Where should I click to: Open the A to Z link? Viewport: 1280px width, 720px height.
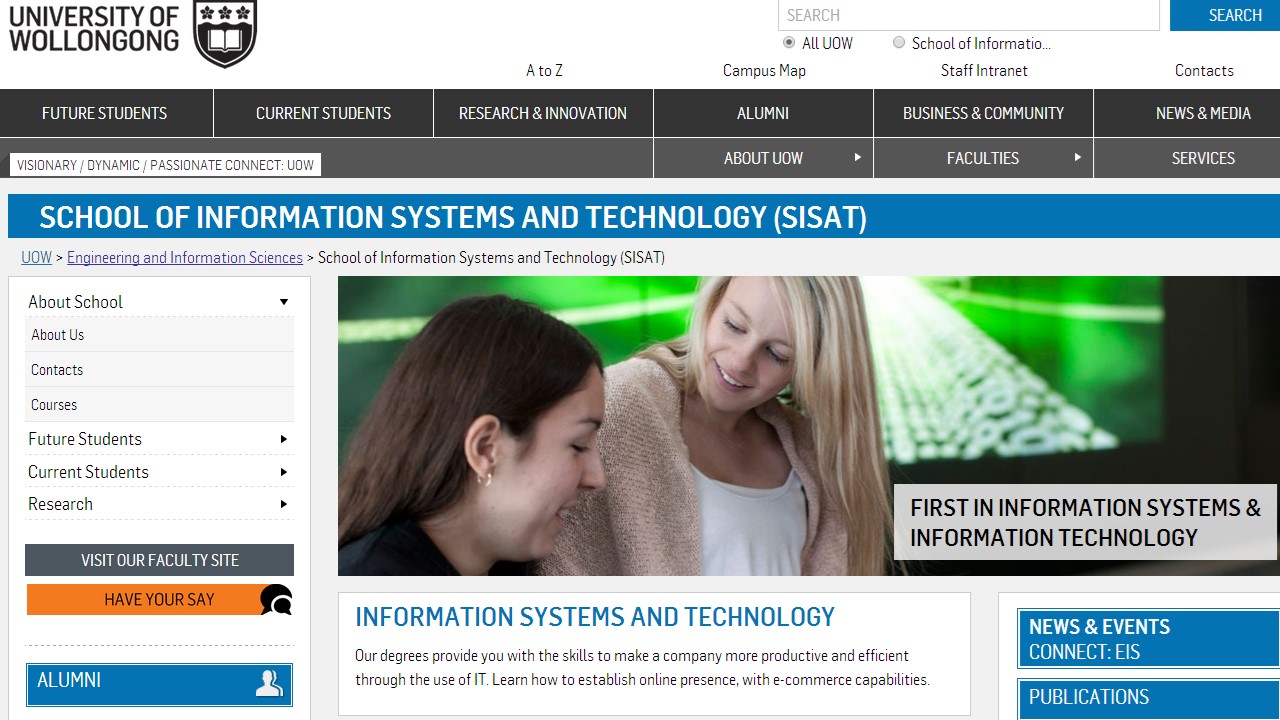pyautogui.click(x=544, y=70)
